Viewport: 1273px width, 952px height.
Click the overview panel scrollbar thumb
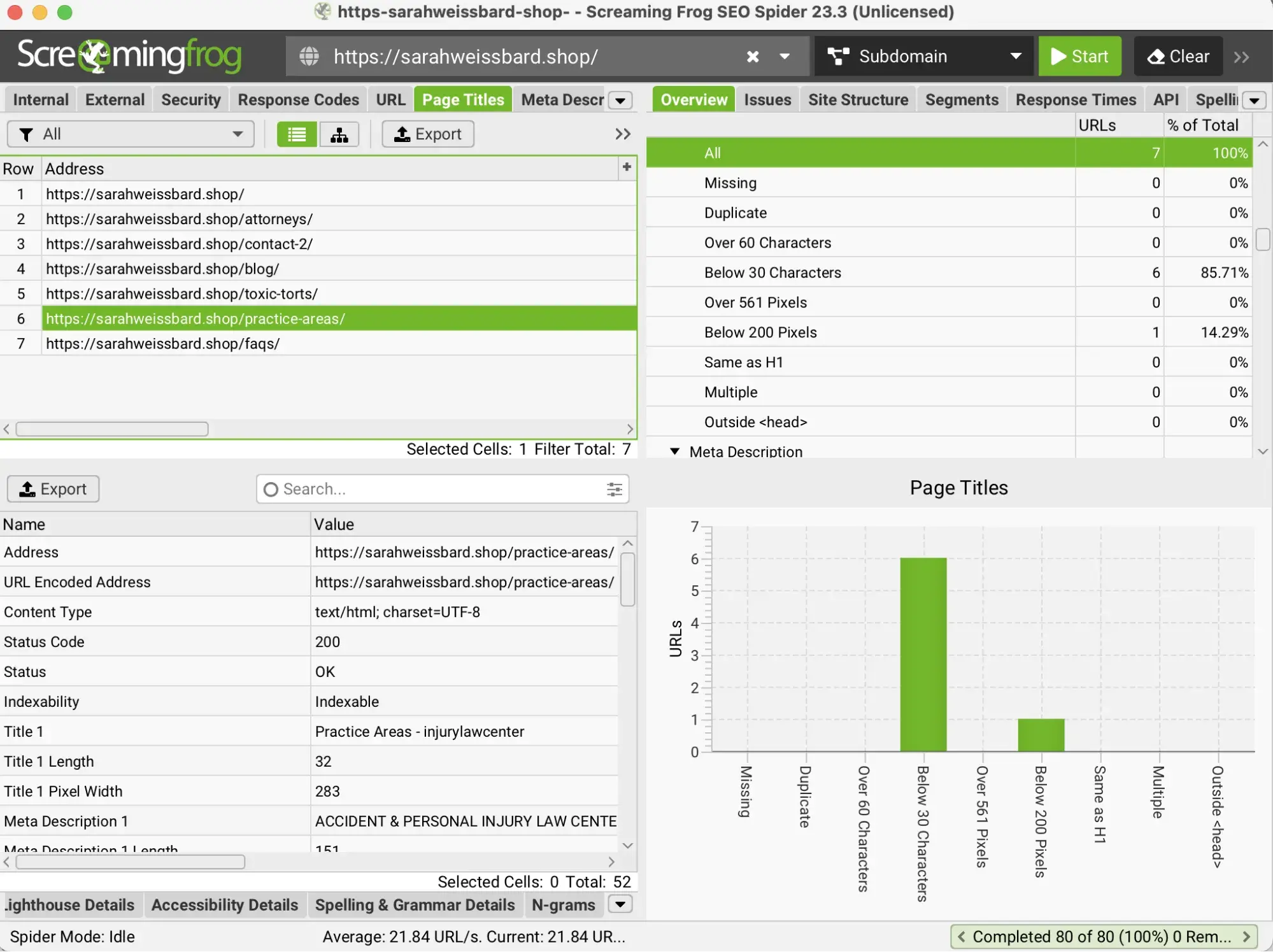click(x=1263, y=239)
